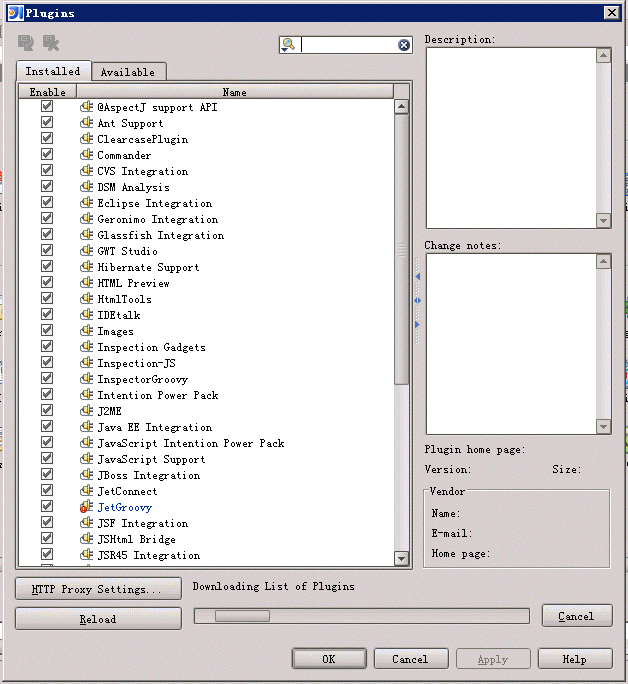Disable the JetGroovy plugin checkbox
Viewport: 628px width, 684px height.
pyautogui.click(x=47, y=506)
